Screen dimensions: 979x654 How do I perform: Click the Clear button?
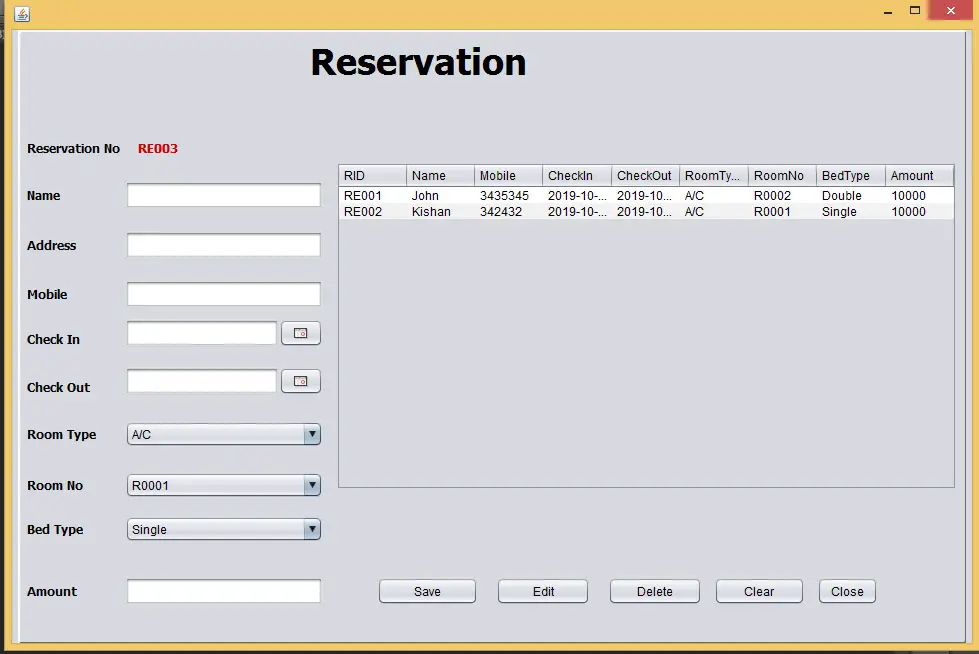click(x=759, y=591)
